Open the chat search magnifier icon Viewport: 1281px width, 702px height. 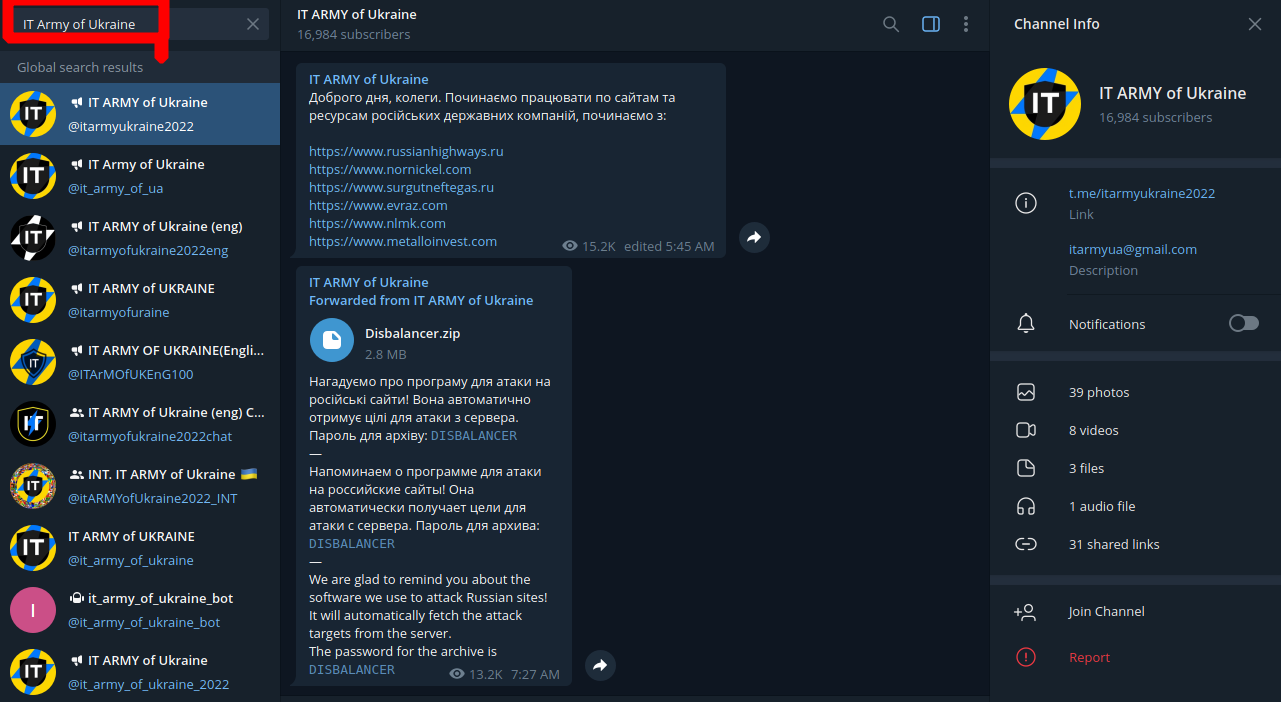pos(891,24)
